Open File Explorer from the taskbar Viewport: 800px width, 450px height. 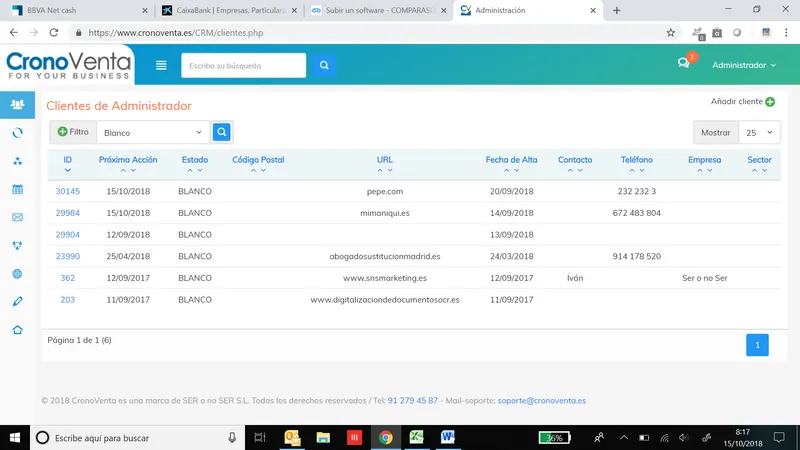(323, 437)
